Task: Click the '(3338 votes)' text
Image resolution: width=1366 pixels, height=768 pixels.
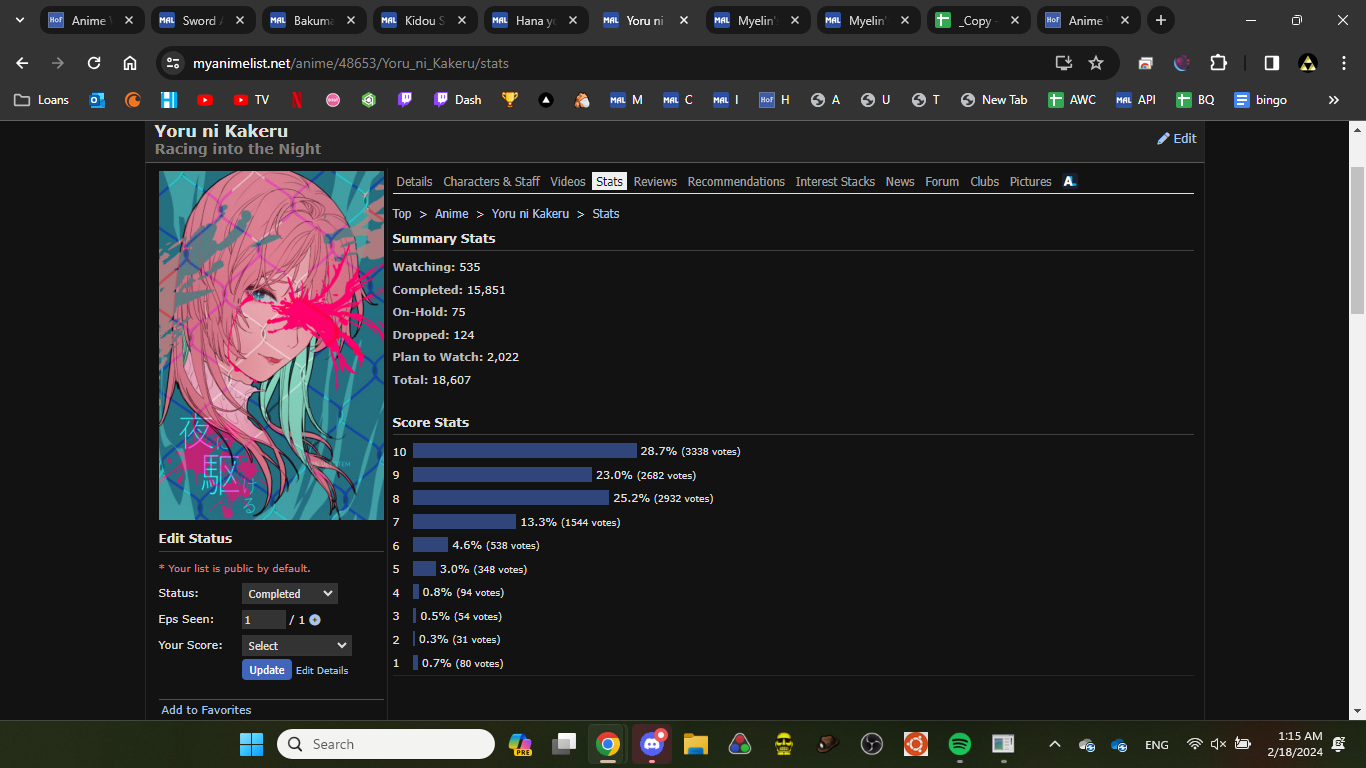Action: (711, 452)
